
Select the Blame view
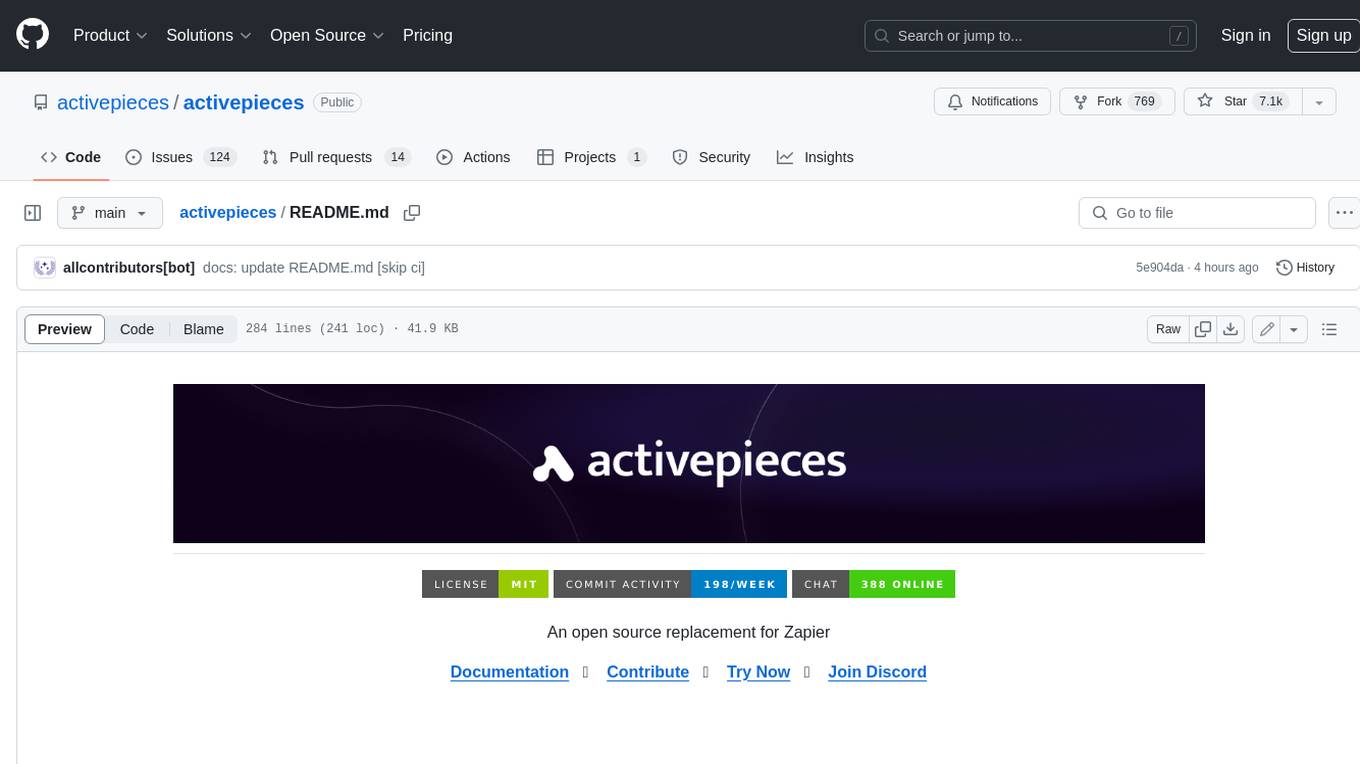(x=203, y=329)
